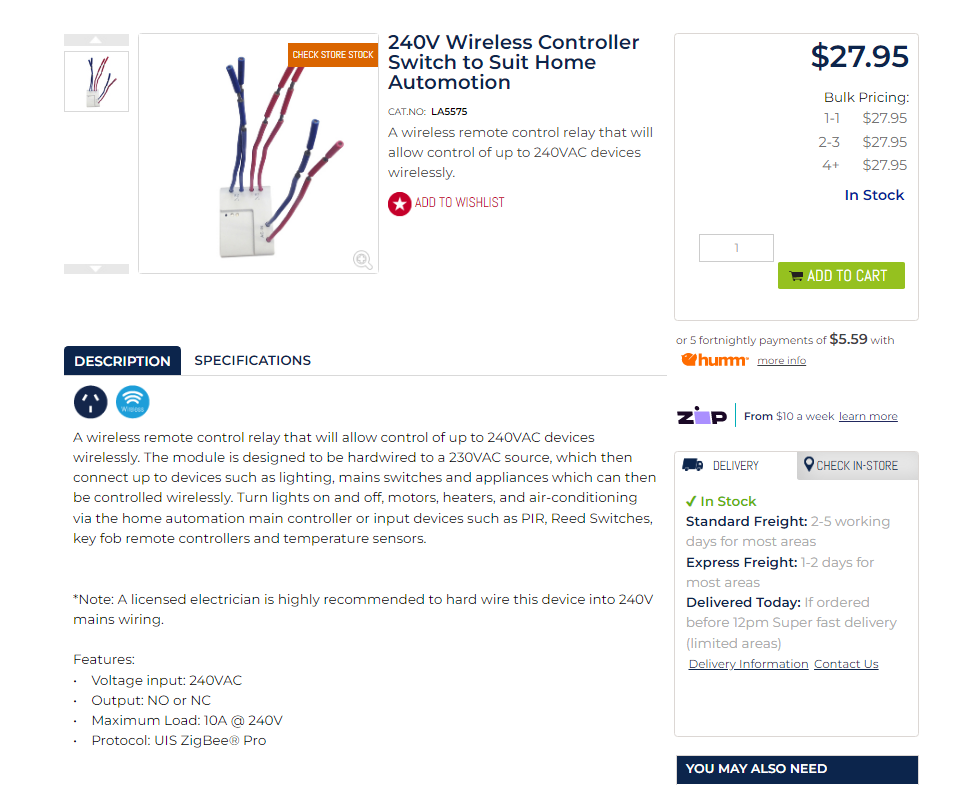
Task: Click the blue Wireless feature icon
Action: pyautogui.click(x=132, y=402)
